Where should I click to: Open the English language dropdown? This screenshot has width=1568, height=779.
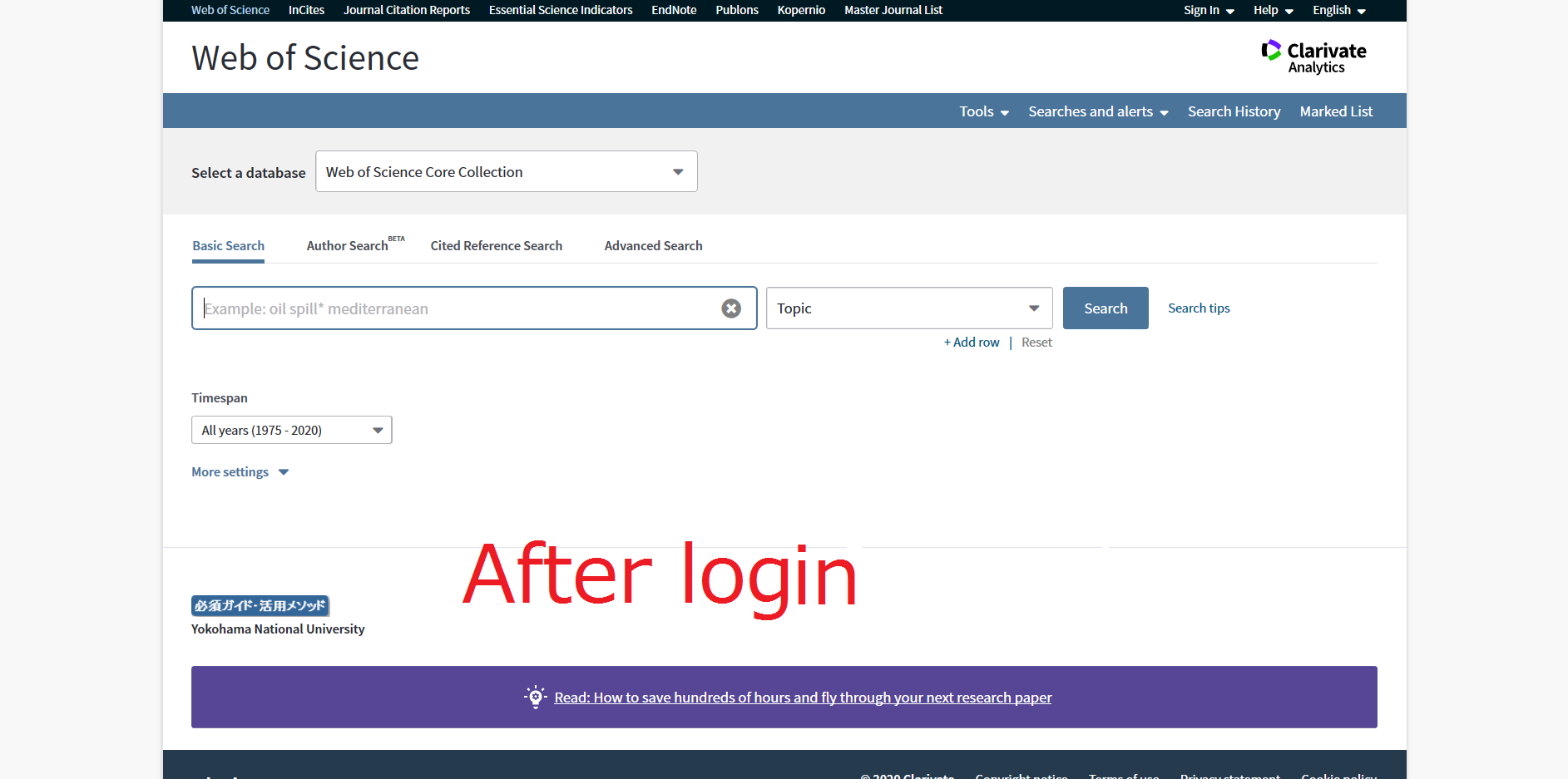1339,10
